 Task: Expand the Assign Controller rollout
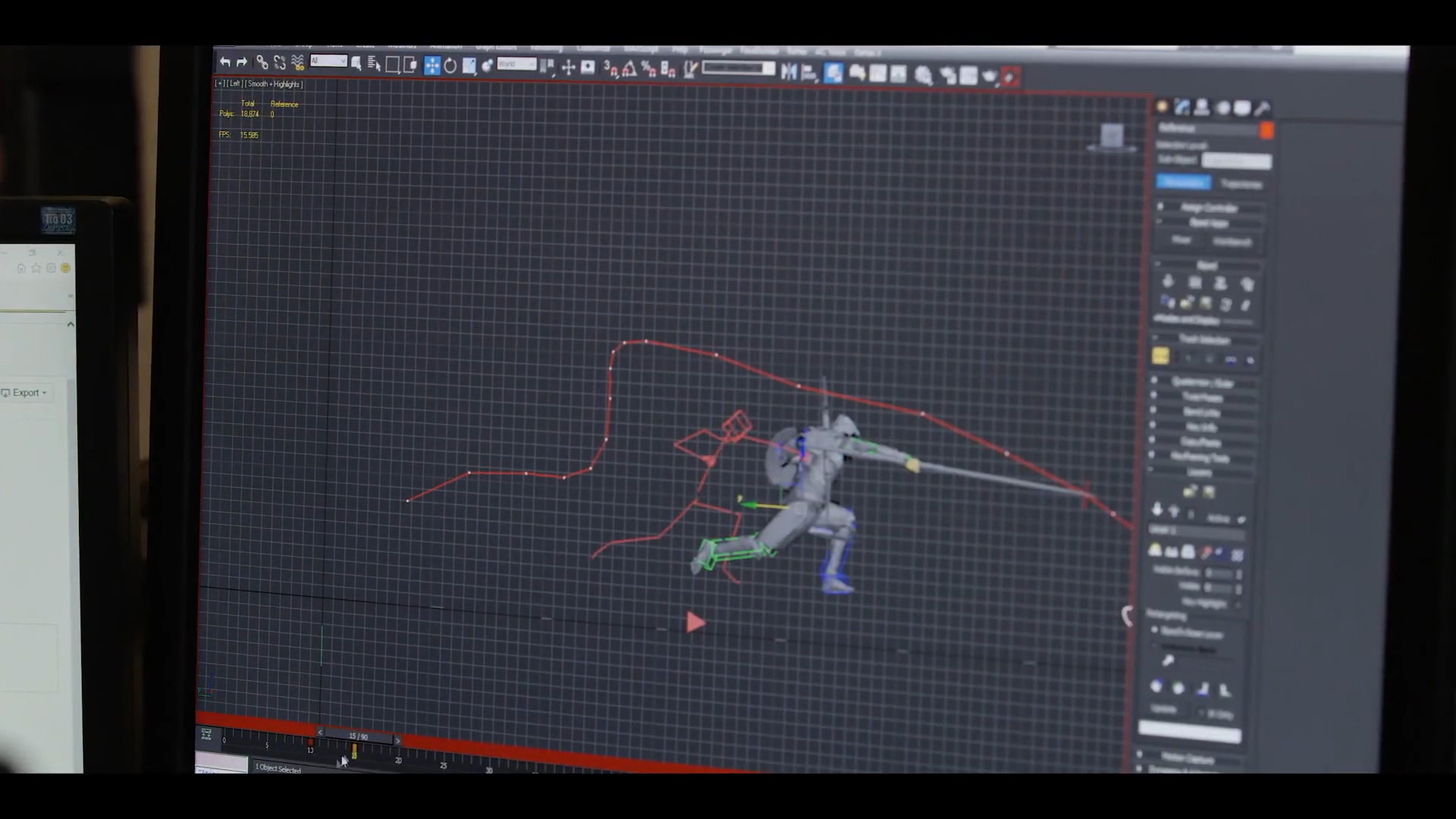click(x=1209, y=207)
